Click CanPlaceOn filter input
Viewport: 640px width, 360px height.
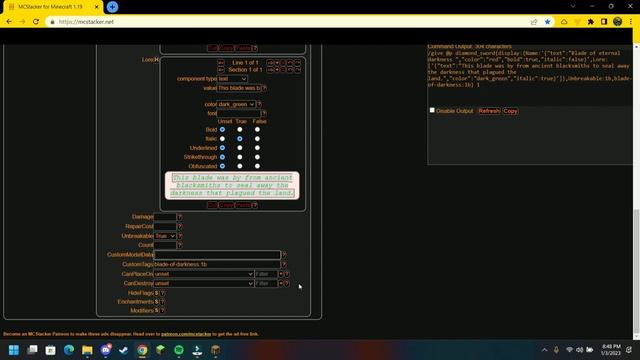(266, 274)
